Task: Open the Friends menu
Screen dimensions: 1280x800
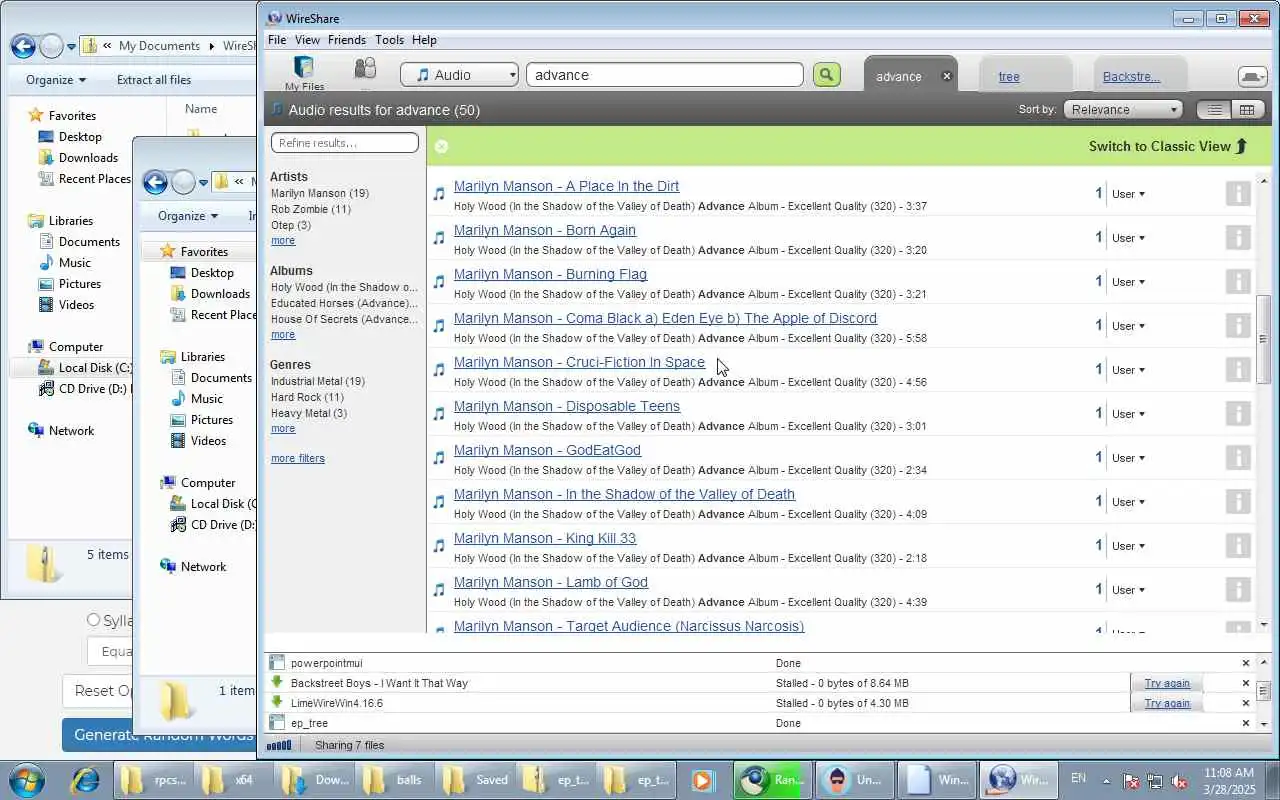Action: pyautogui.click(x=347, y=40)
